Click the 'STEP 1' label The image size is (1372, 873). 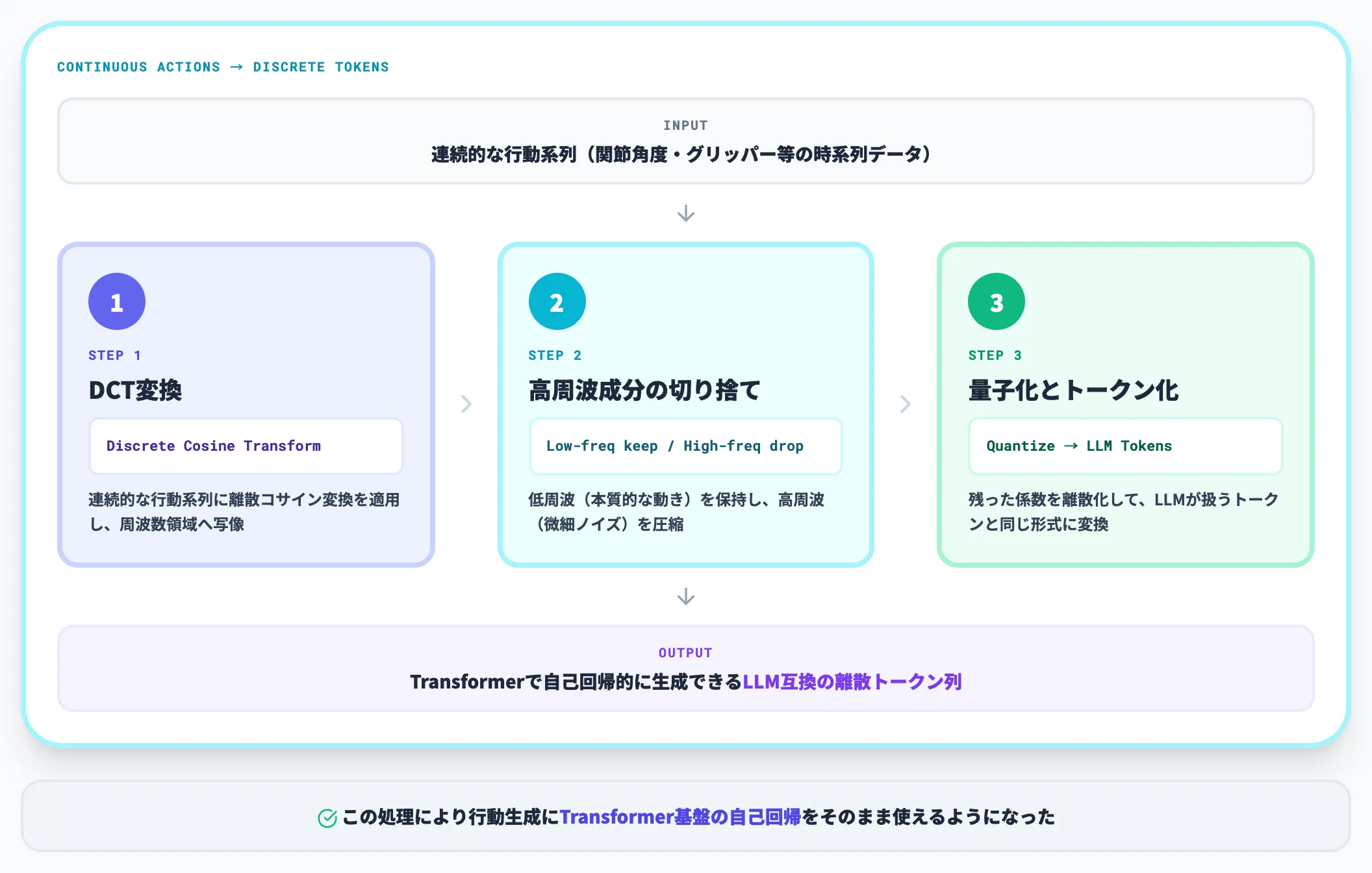[x=115, y=355]
